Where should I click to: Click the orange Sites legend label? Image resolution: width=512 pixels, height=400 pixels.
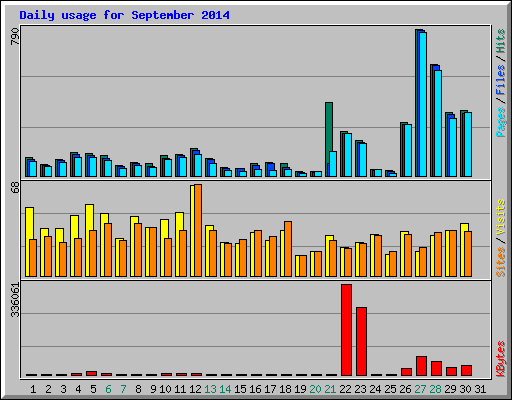(501, 262)
